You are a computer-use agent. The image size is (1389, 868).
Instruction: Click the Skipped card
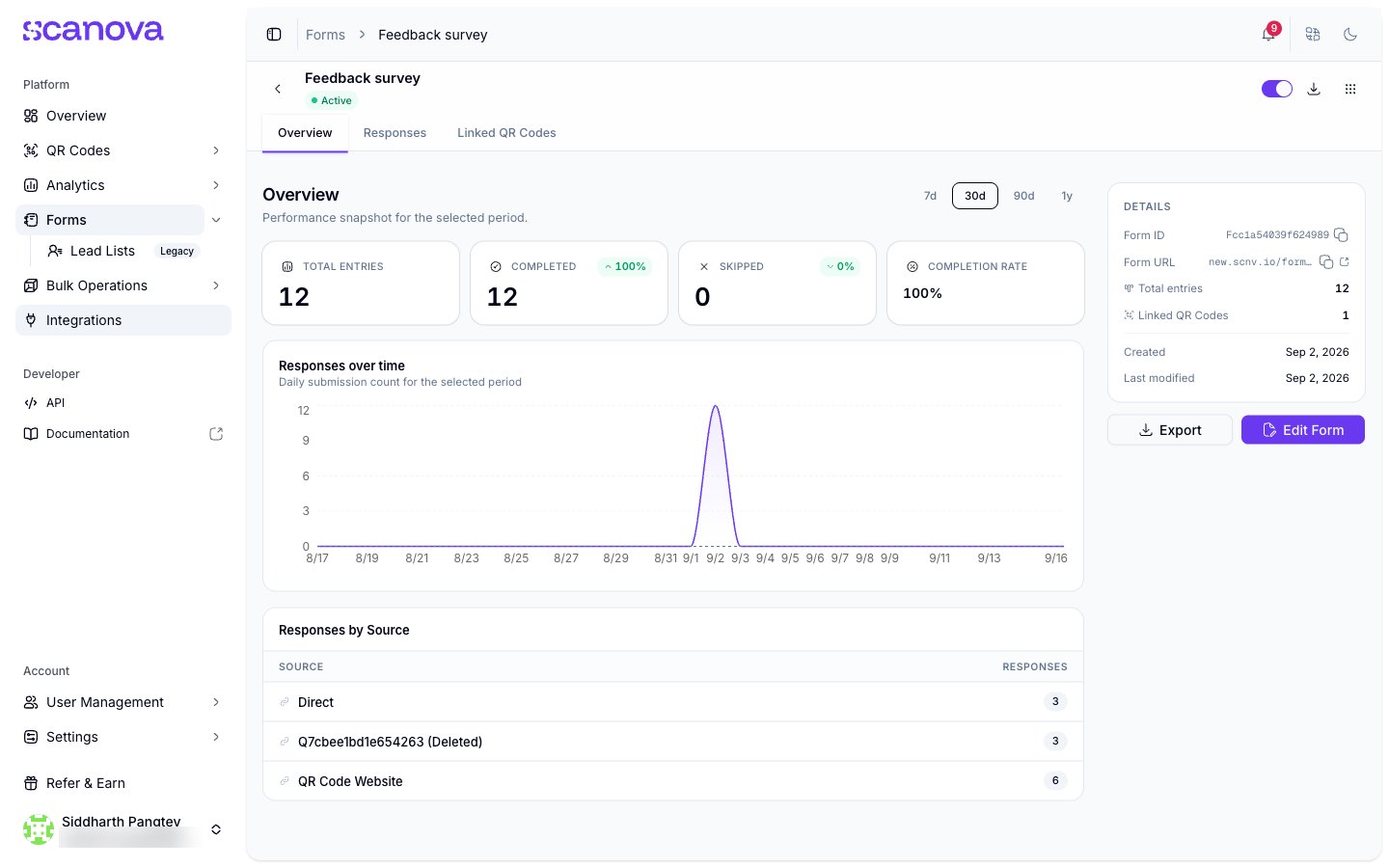[x=777, y=284]
